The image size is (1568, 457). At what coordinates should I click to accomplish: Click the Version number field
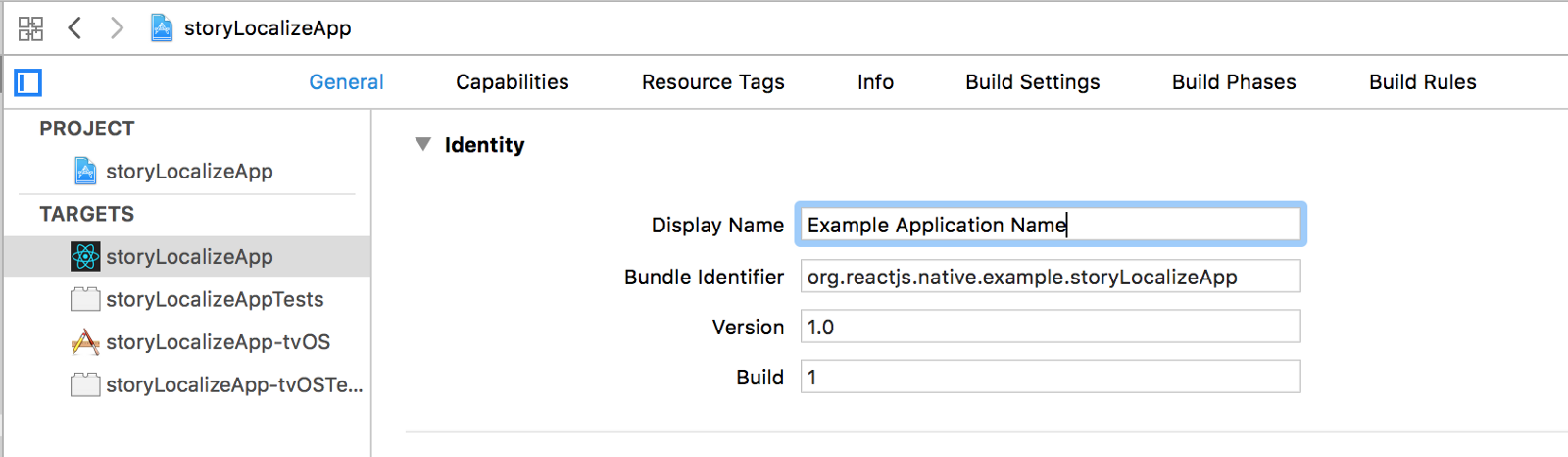coord(1050,327)
